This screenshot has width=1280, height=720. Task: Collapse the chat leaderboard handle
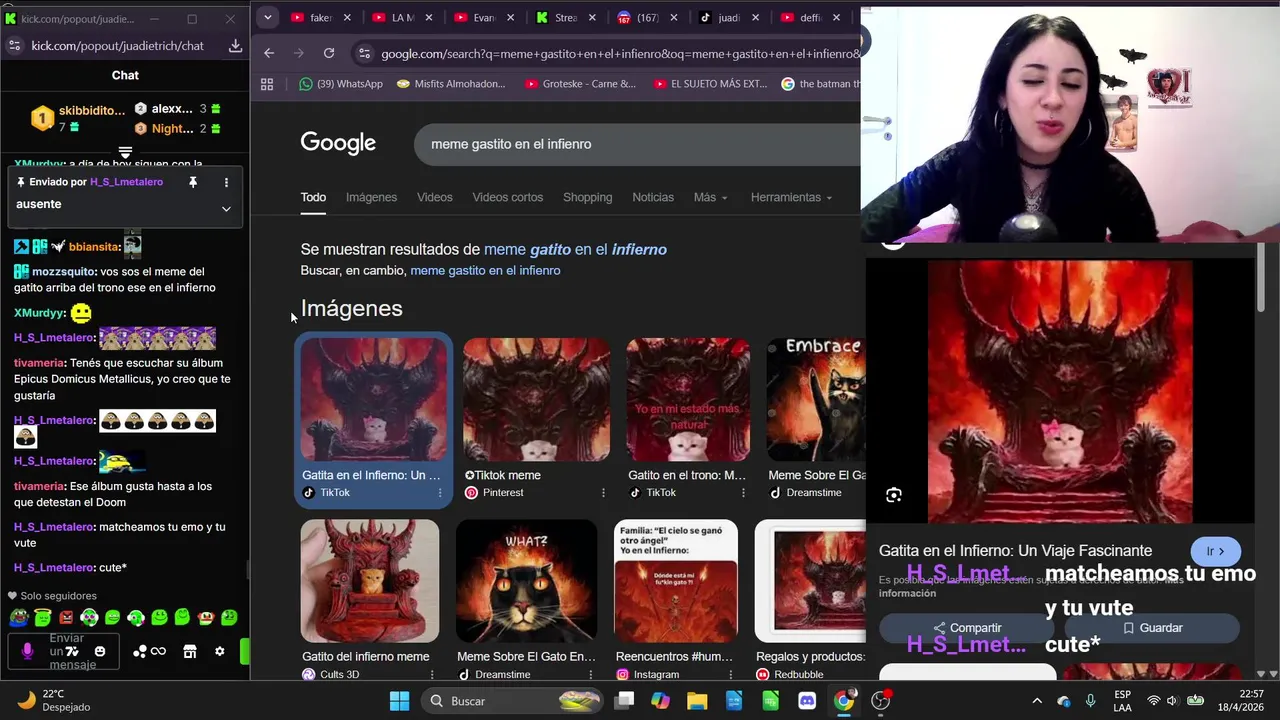(x=125, y=152)
